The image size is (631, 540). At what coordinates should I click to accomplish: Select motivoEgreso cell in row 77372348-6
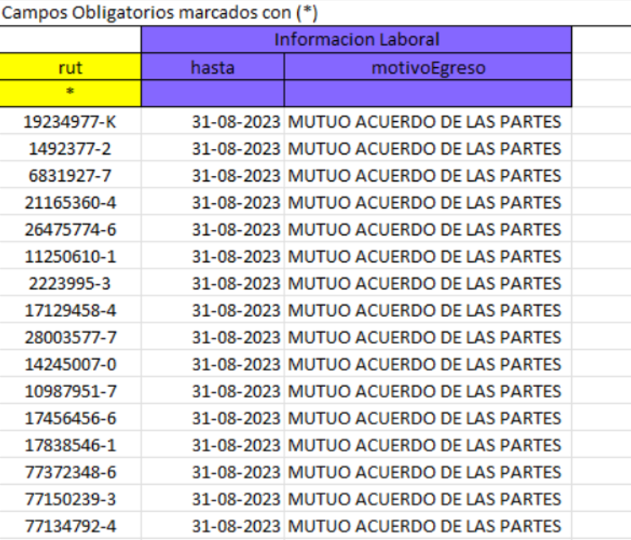428,472
